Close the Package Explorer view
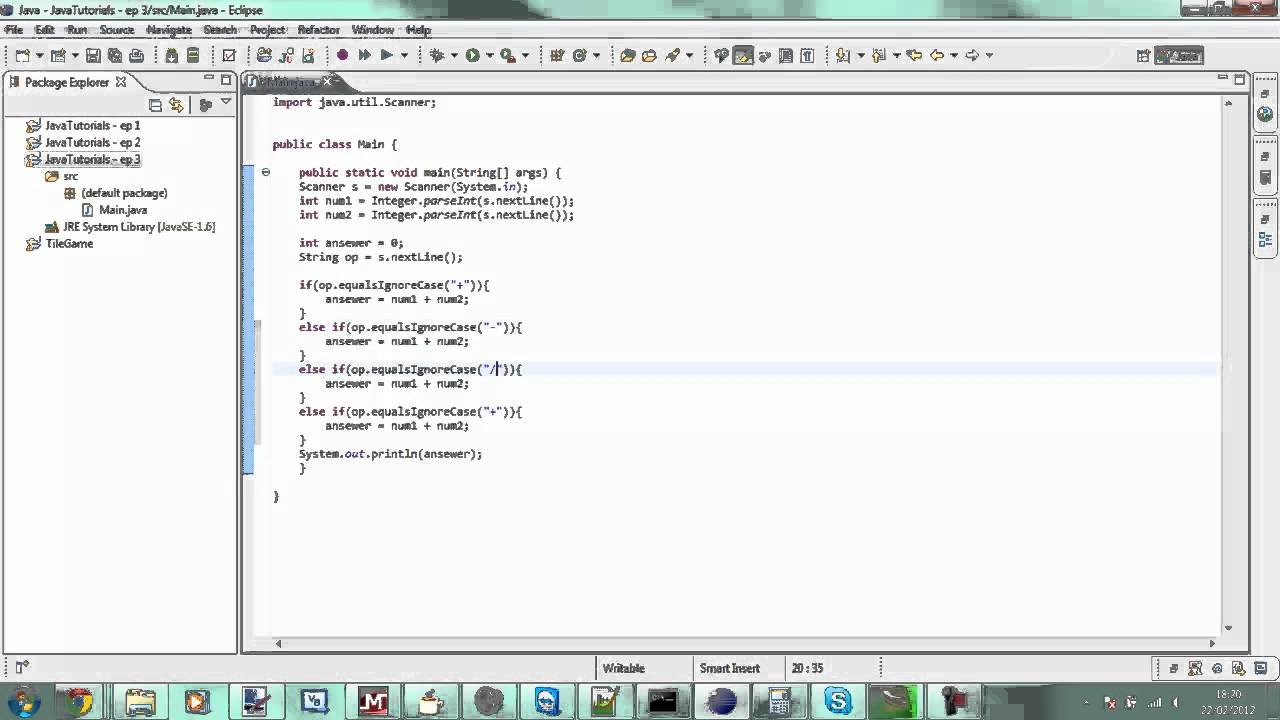 (121, 82)
